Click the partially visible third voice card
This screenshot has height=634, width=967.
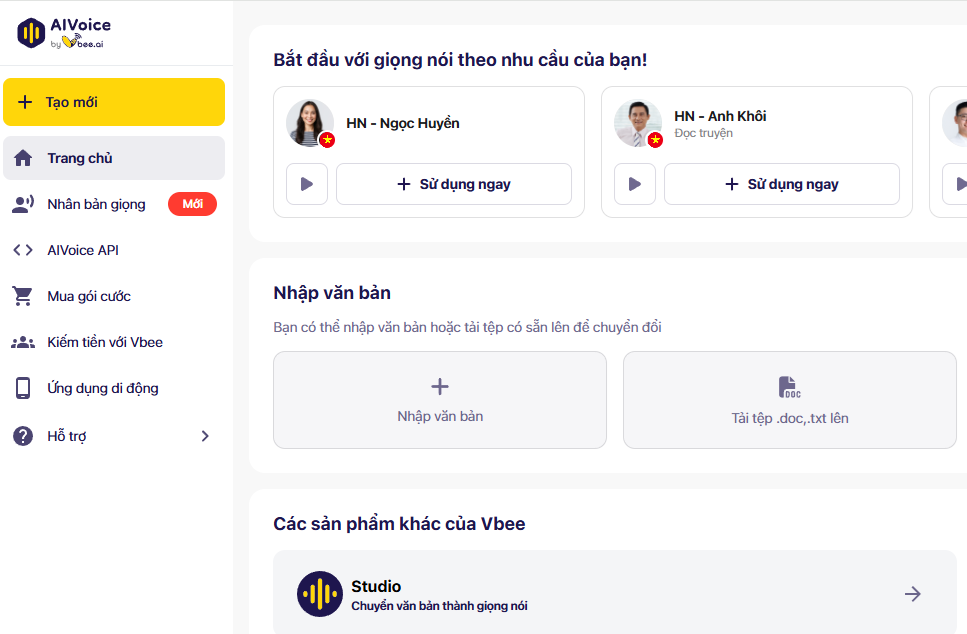point(948,152)
